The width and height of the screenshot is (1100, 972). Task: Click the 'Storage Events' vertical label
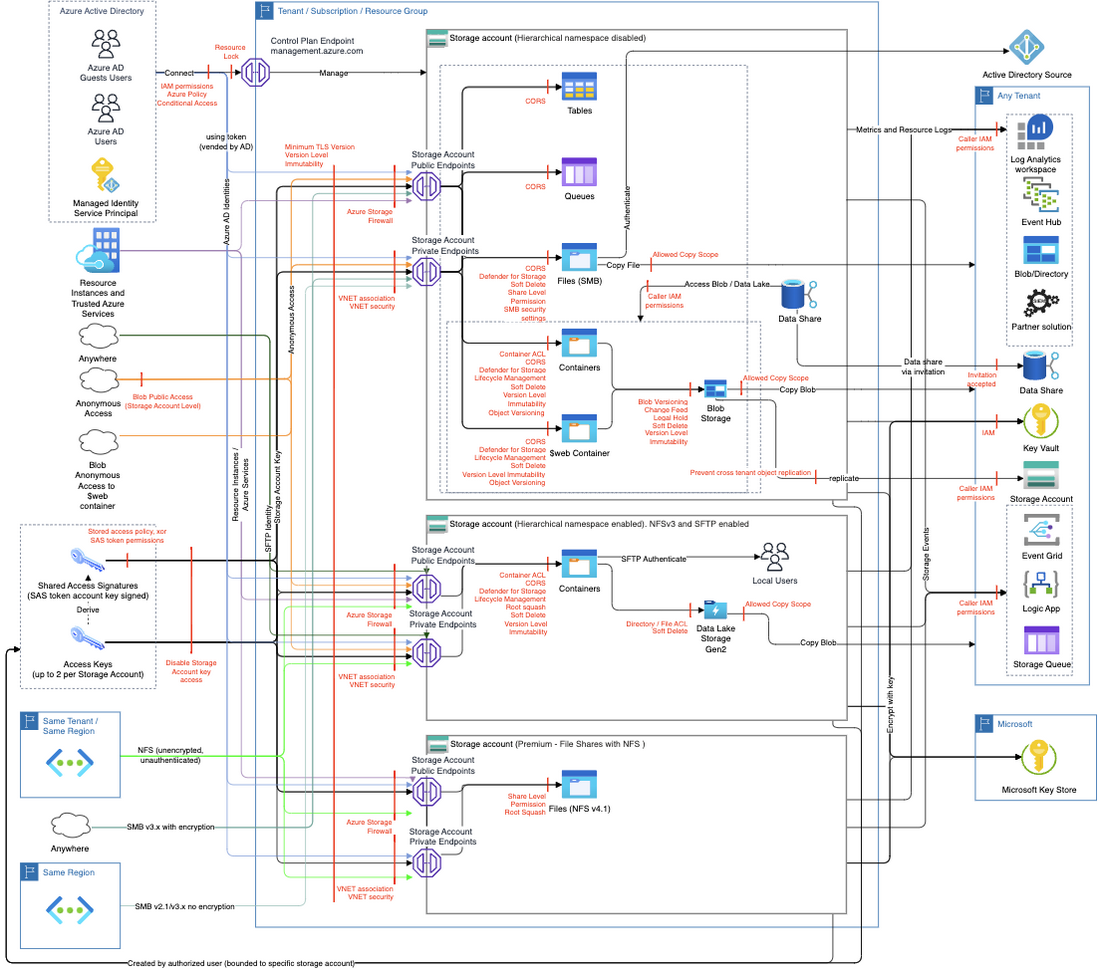pos(925,554)
